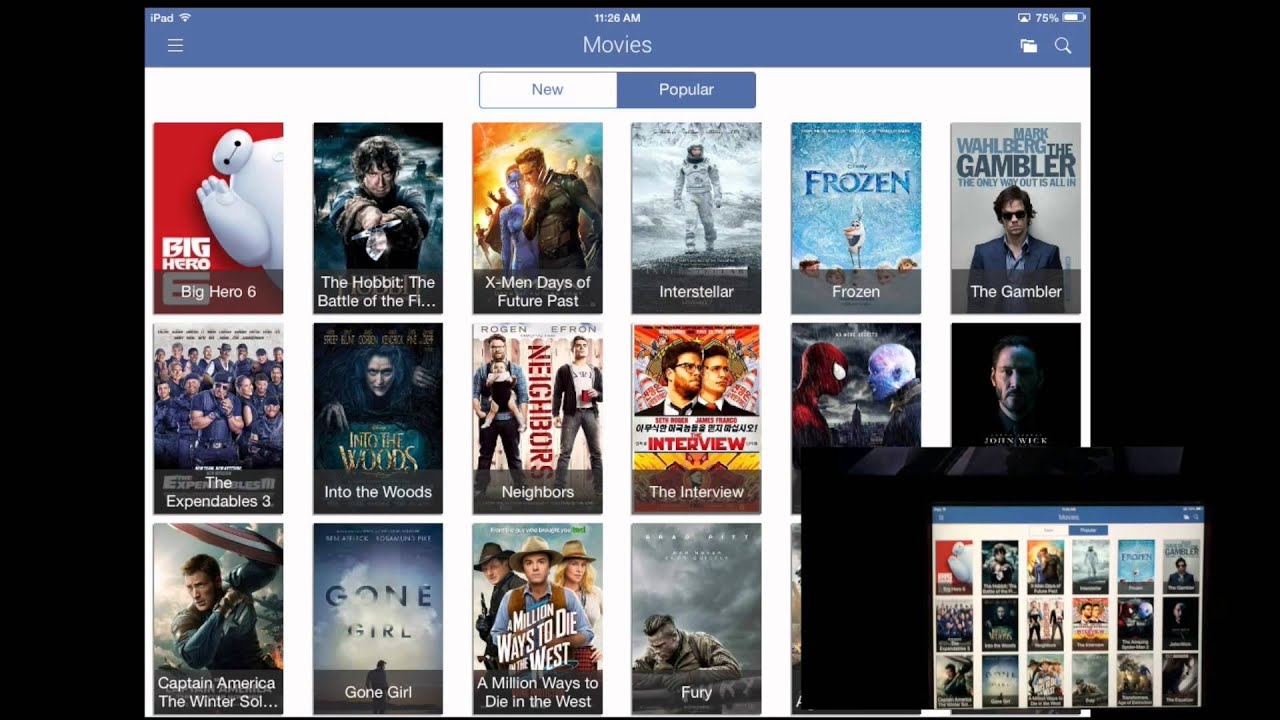Open The Gambler poster
The width and height of the screenshot is (1280, 720).
point(1015,218)
